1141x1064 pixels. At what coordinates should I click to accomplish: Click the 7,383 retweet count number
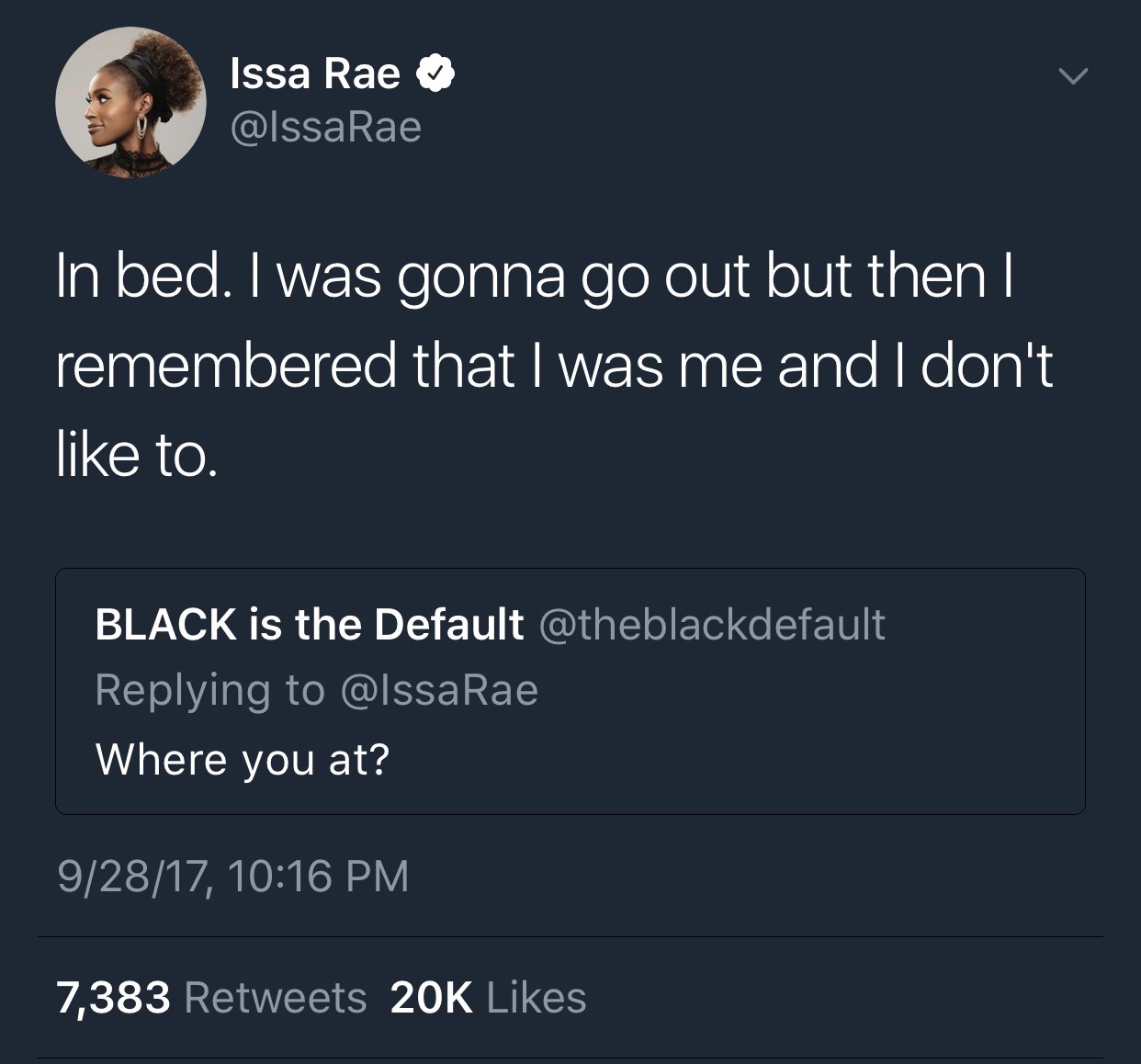[114, 999]
